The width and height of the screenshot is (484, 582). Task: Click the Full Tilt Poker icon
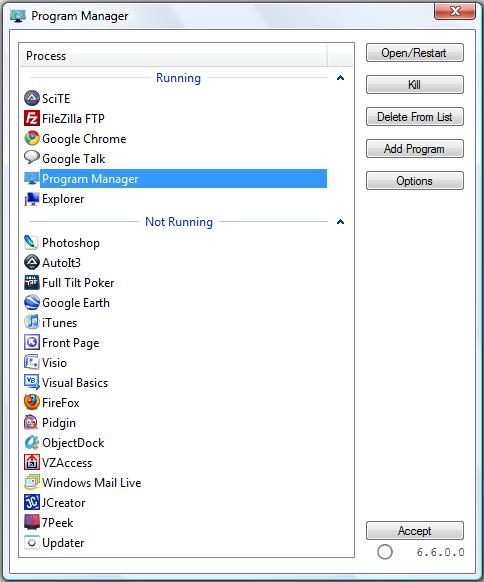pos(32,282)
